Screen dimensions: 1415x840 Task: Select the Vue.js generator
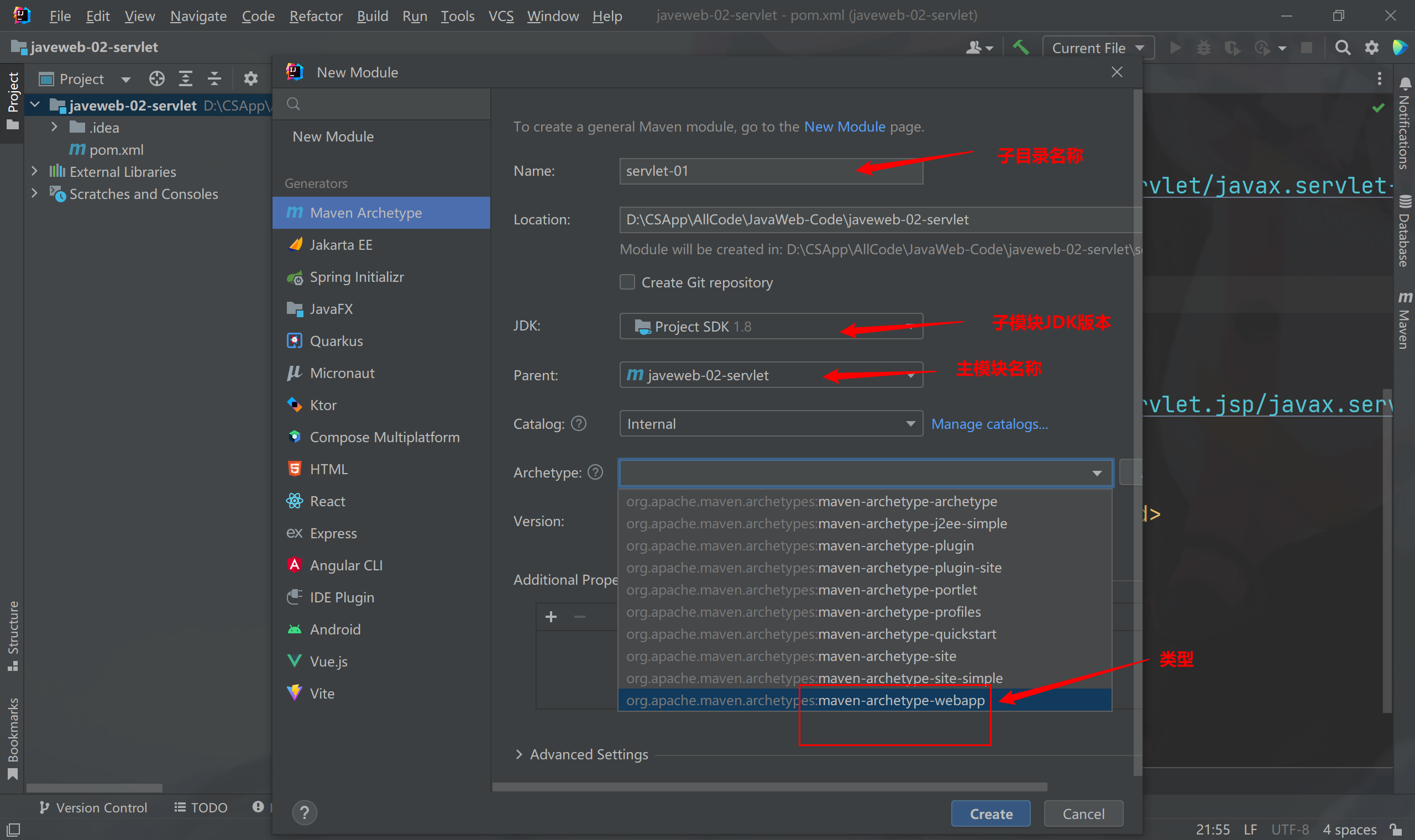381,662
